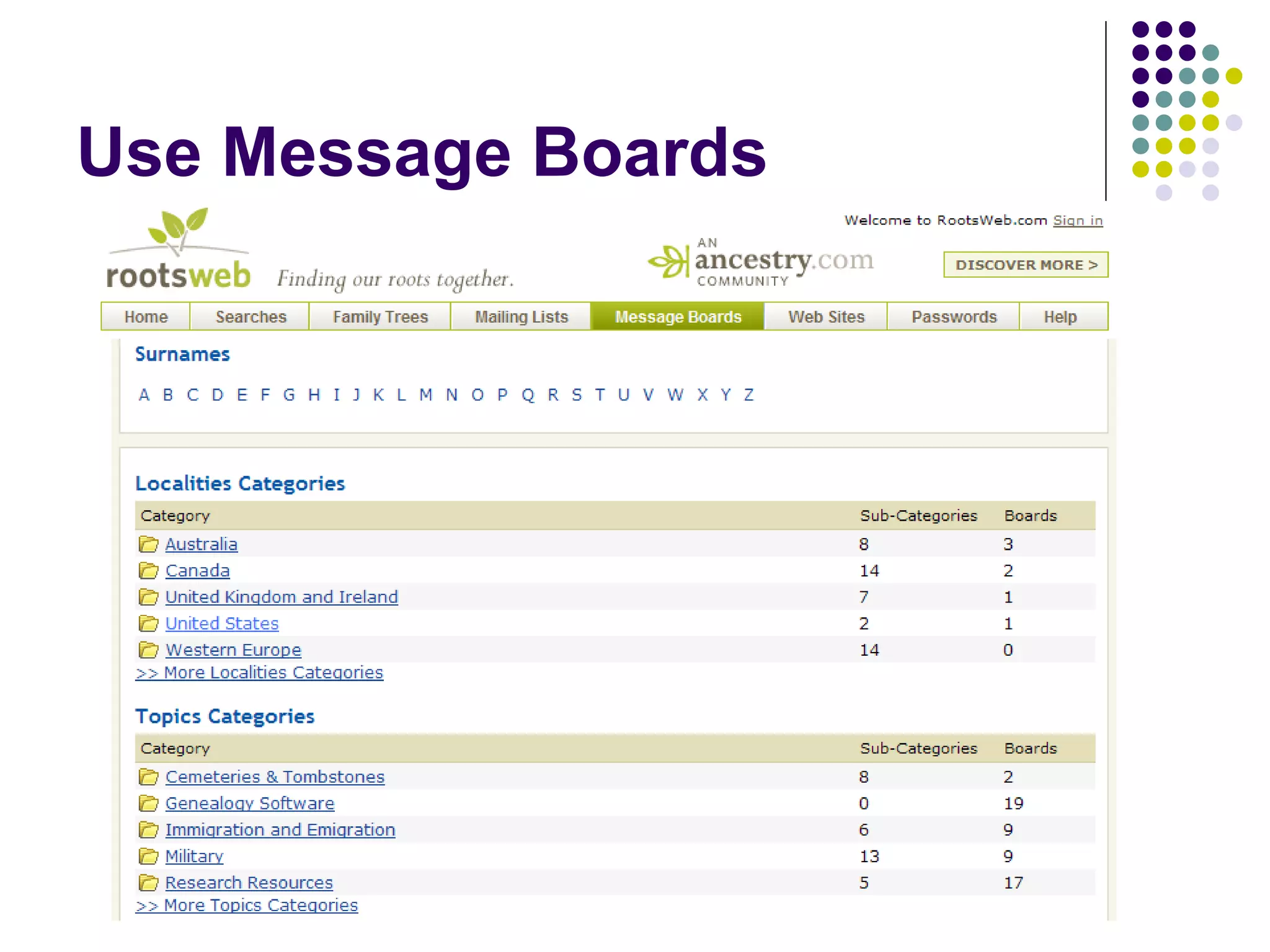Click the folder icon beside Canada
This screenshot has width=1270, height=952.
click(x=148, y=570)
